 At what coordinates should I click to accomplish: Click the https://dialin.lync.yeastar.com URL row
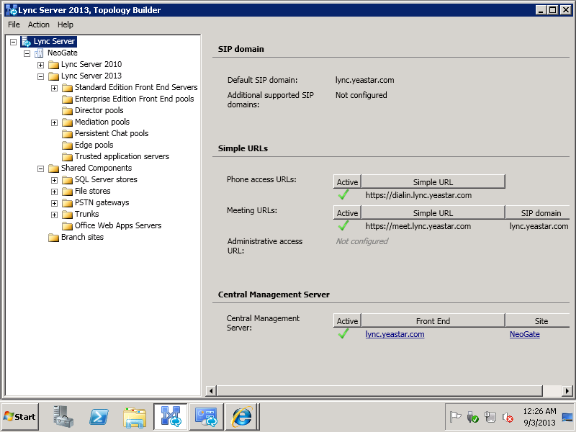(x=419, y=195)
